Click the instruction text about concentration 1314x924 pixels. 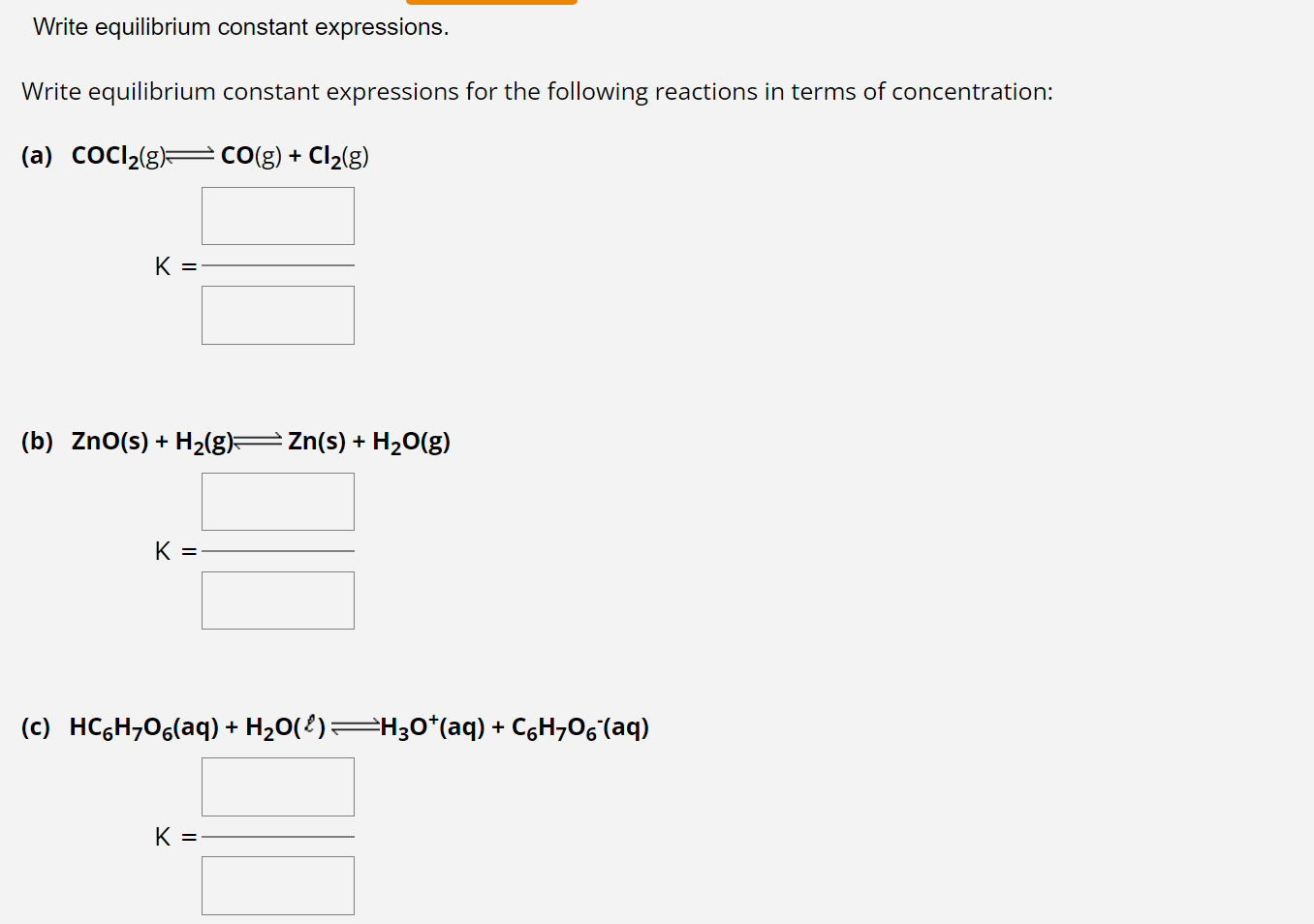[x=537, y=91]
